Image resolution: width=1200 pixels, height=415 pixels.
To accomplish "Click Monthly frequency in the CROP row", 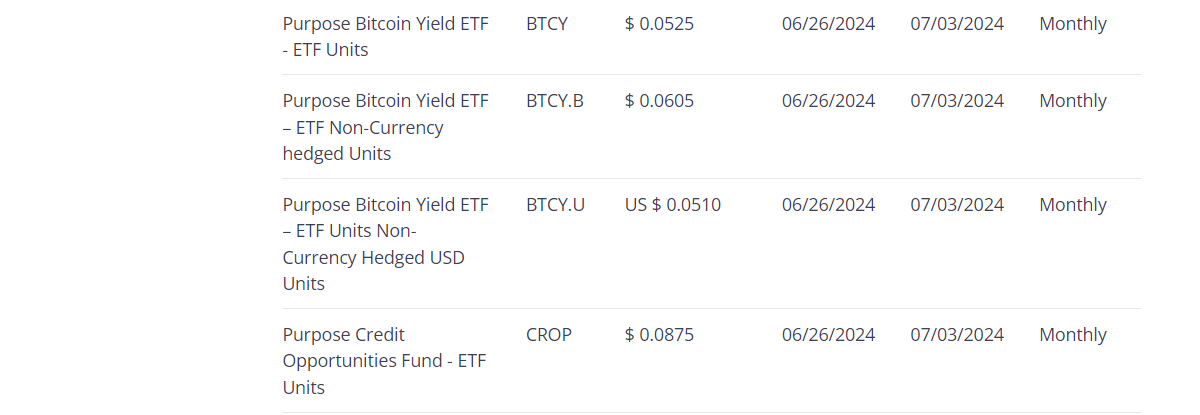I will (x=1073, y=335).
